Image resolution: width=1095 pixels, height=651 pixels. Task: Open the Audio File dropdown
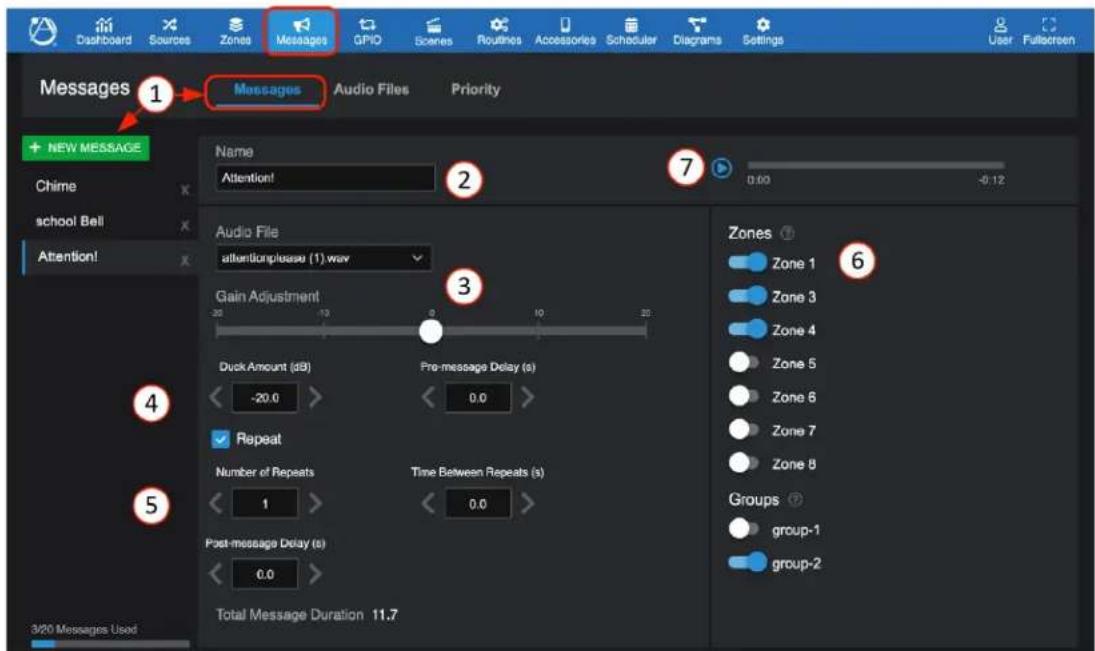(x=323, y=258)
